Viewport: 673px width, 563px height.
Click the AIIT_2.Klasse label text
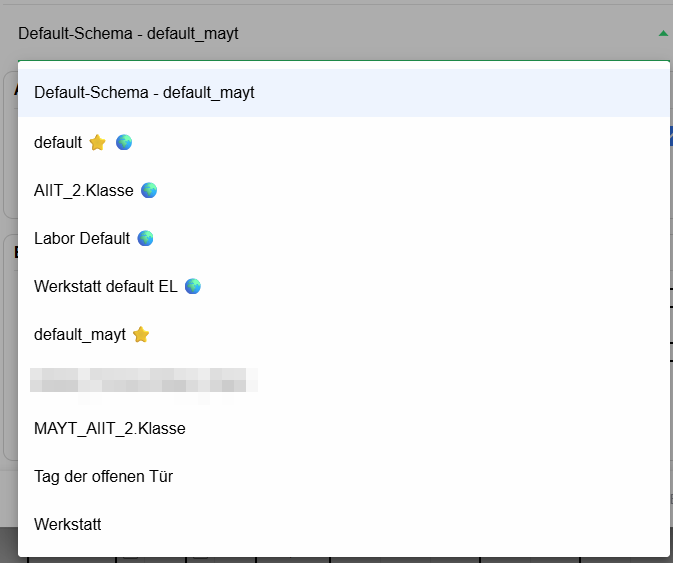coord(84,191)
